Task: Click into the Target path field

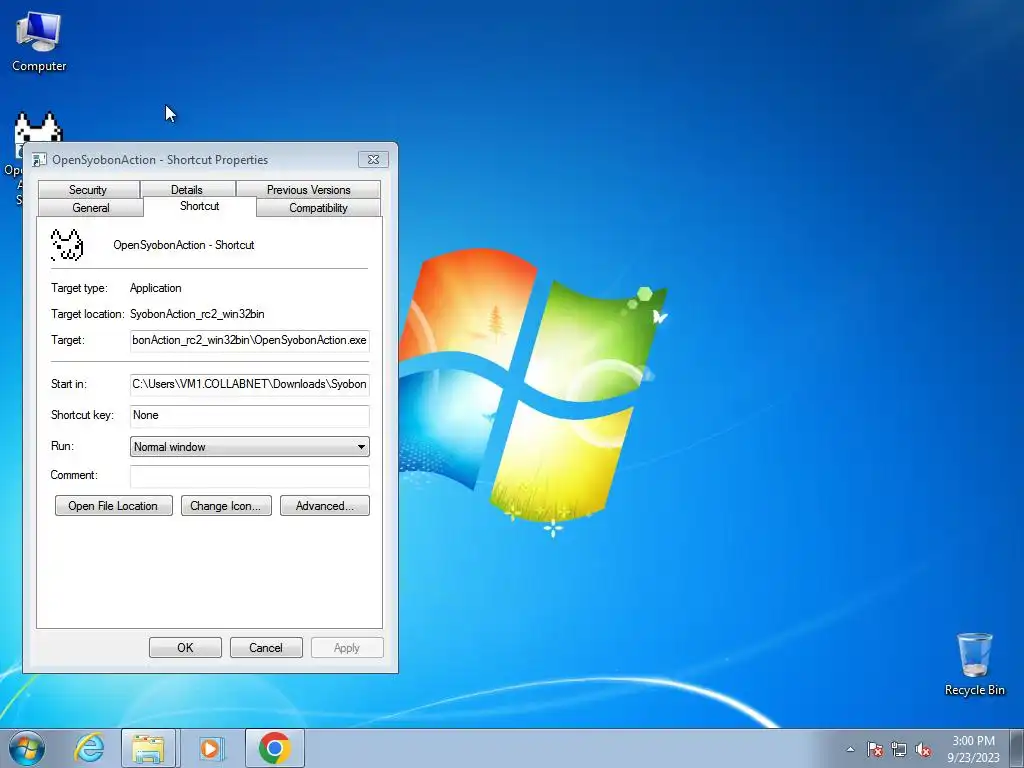Action: pos(249,340)
